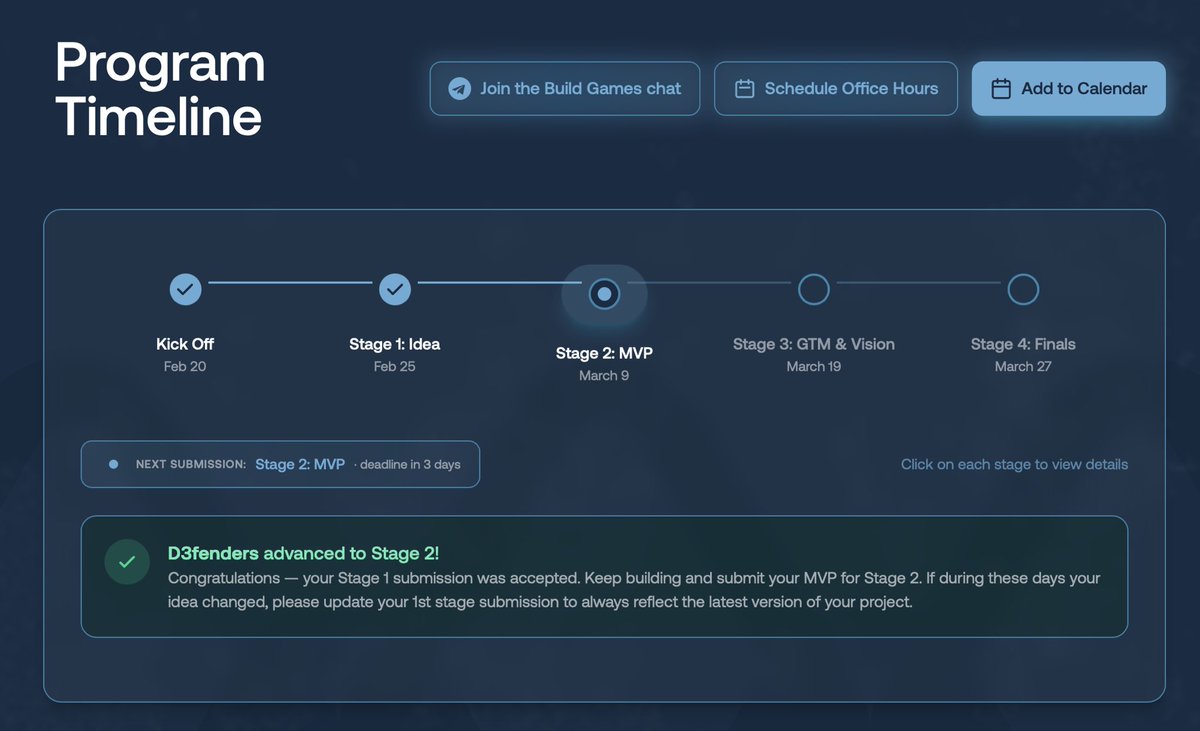This screenshot has height=731, width=1200.
Task: Click calendar icon in Add to Calendar
Action: coord(1001,89)
